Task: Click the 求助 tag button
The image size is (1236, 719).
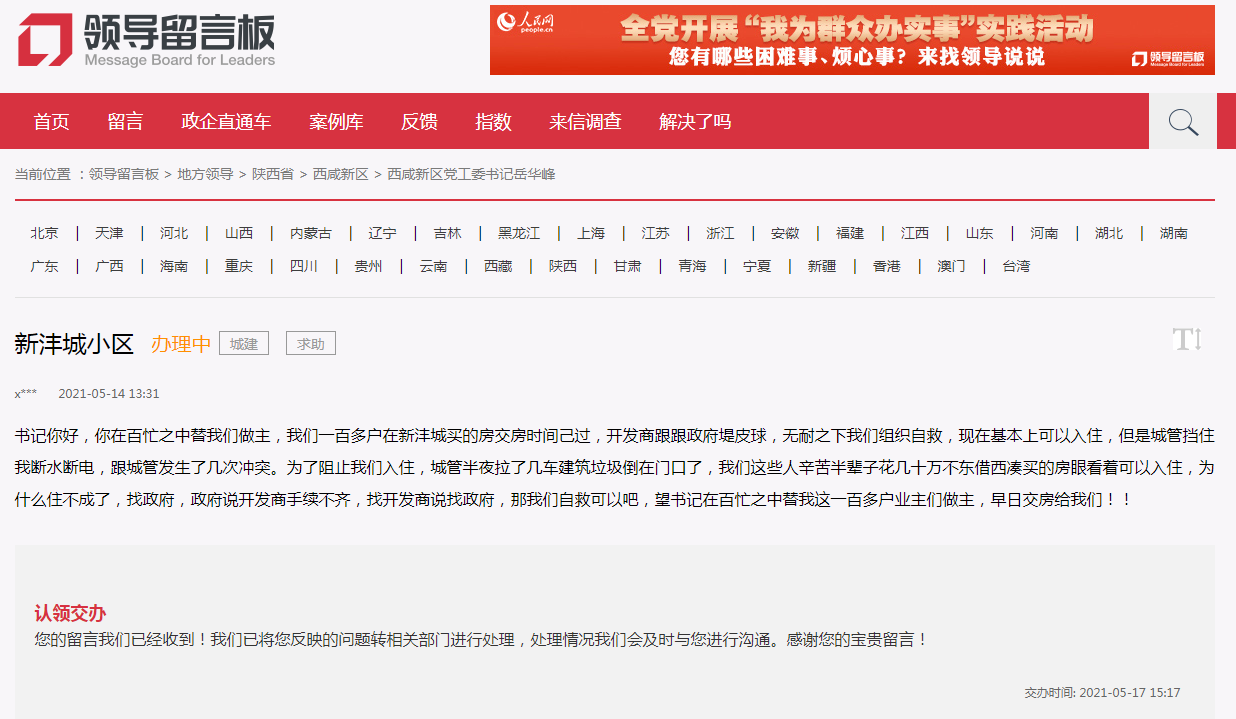Action: (x=310, y=344)
